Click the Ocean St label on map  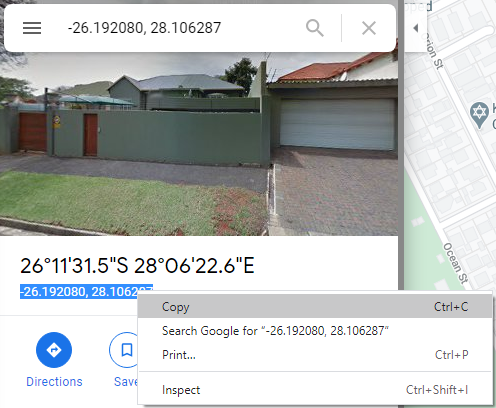click(455, 263)
